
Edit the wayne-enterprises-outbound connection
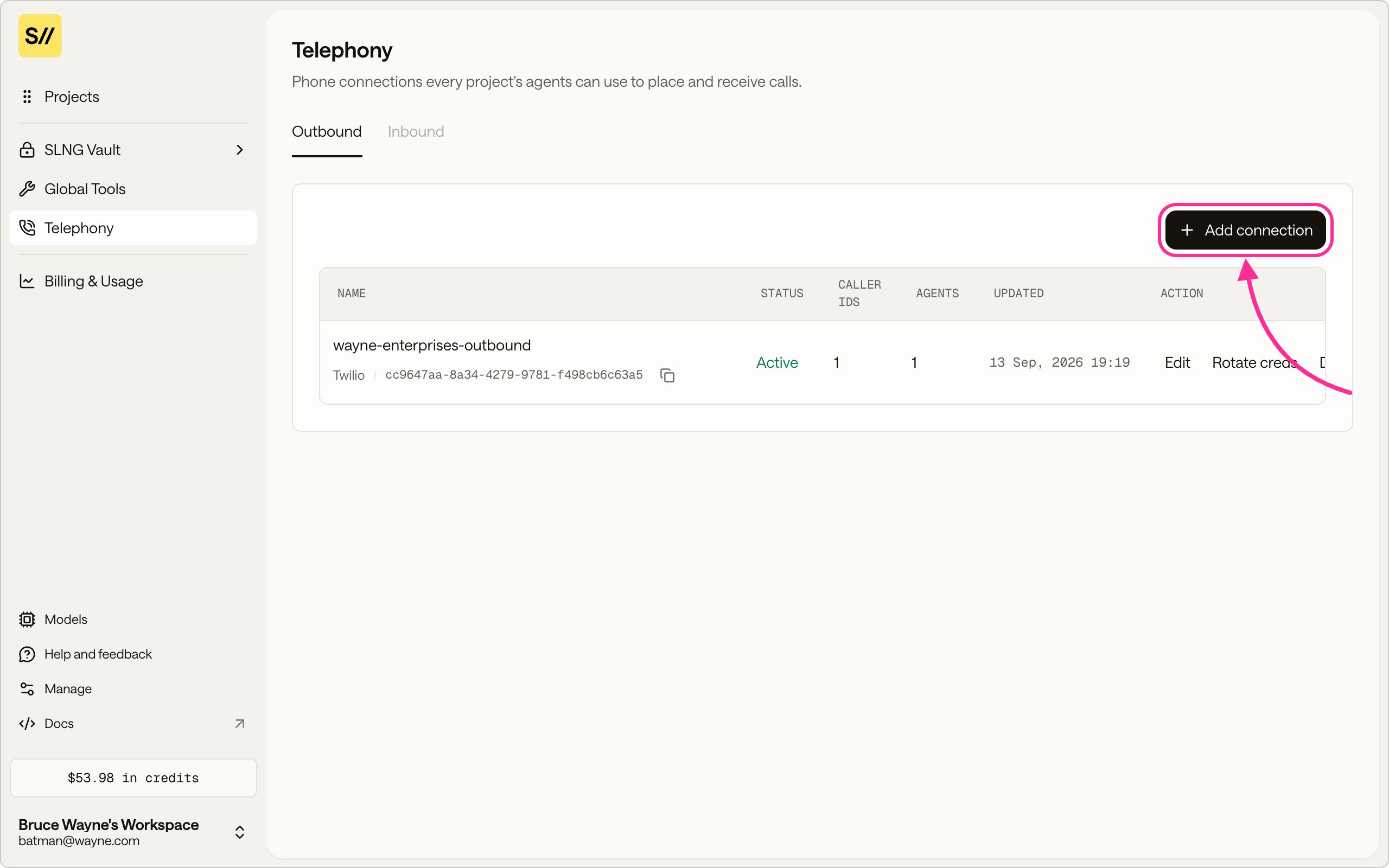tap(1177, 363)
